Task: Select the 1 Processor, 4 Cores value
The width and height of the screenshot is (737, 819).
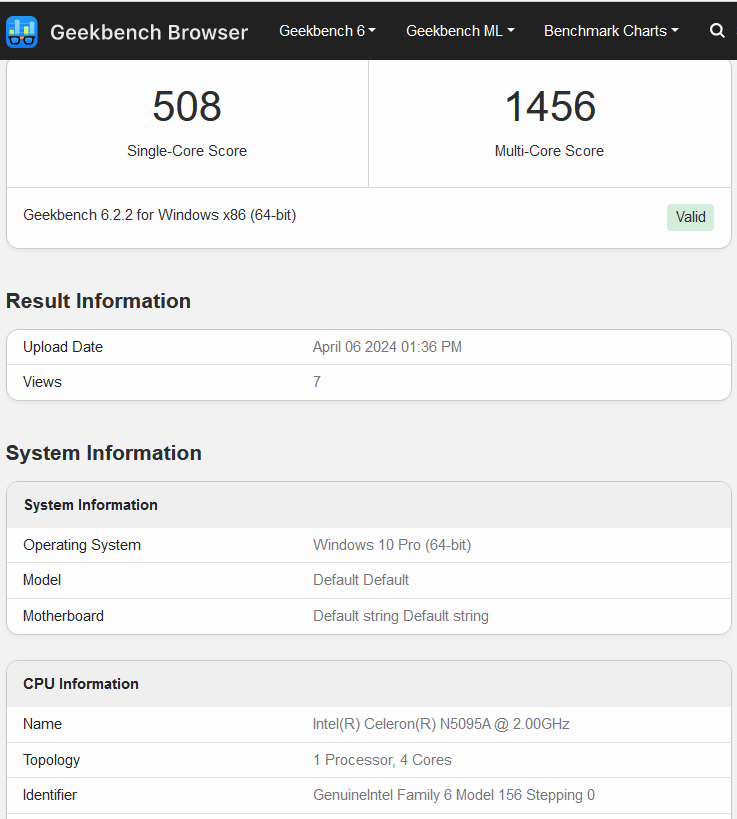Action: click(382, 760)
